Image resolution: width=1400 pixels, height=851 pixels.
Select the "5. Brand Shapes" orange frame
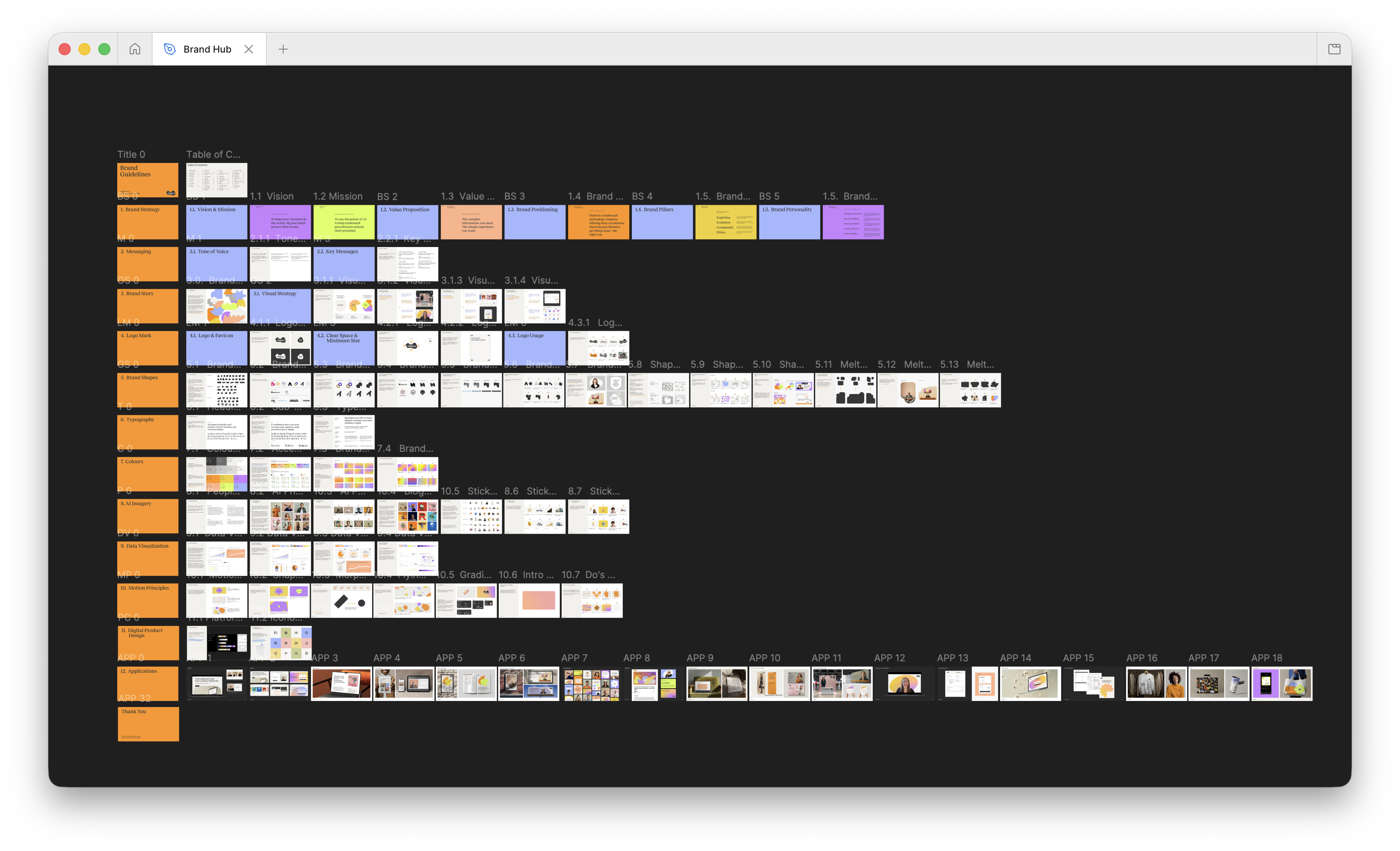[148, 390]
